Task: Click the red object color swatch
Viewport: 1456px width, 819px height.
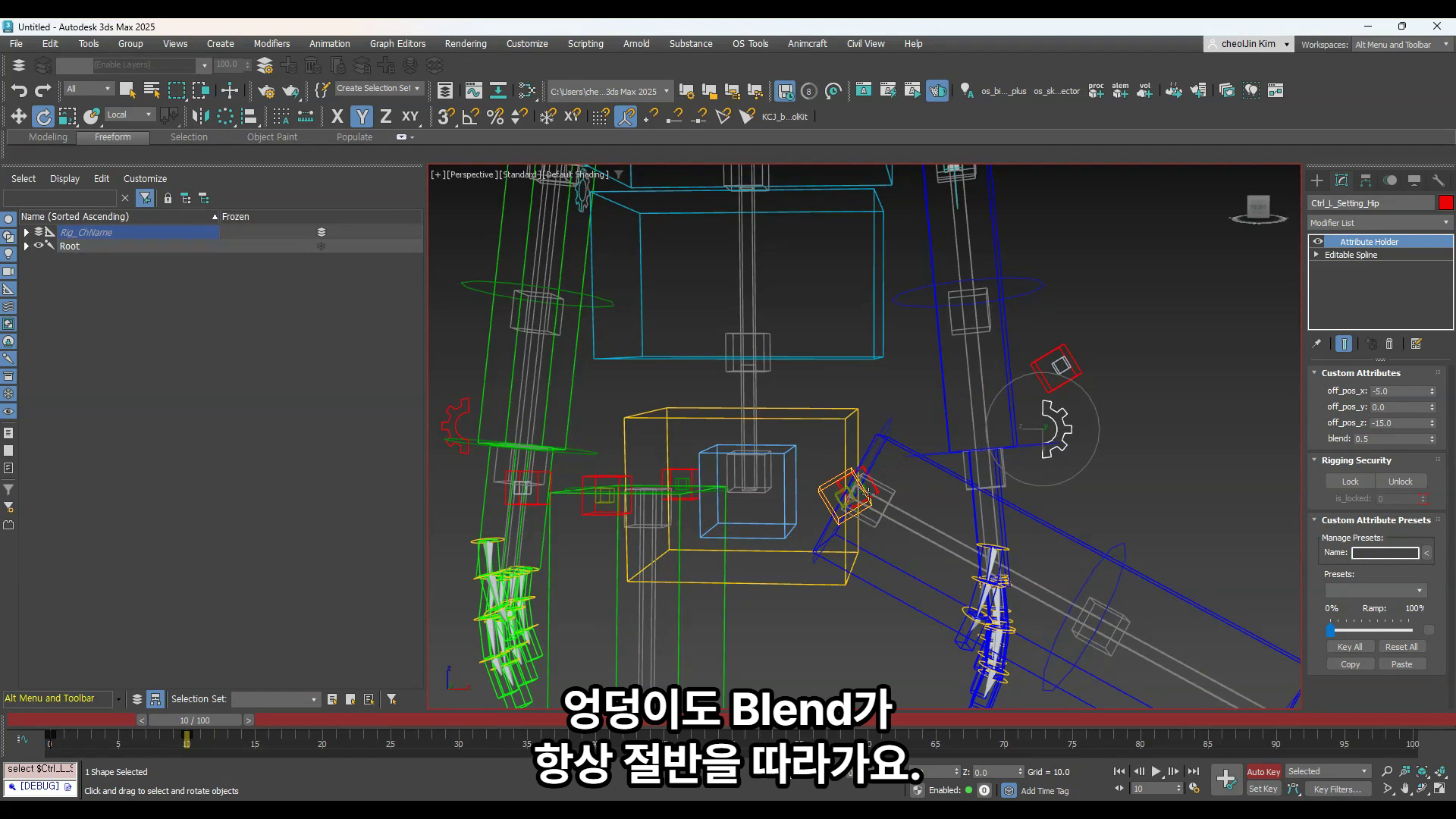Action: pos(1445,202)
